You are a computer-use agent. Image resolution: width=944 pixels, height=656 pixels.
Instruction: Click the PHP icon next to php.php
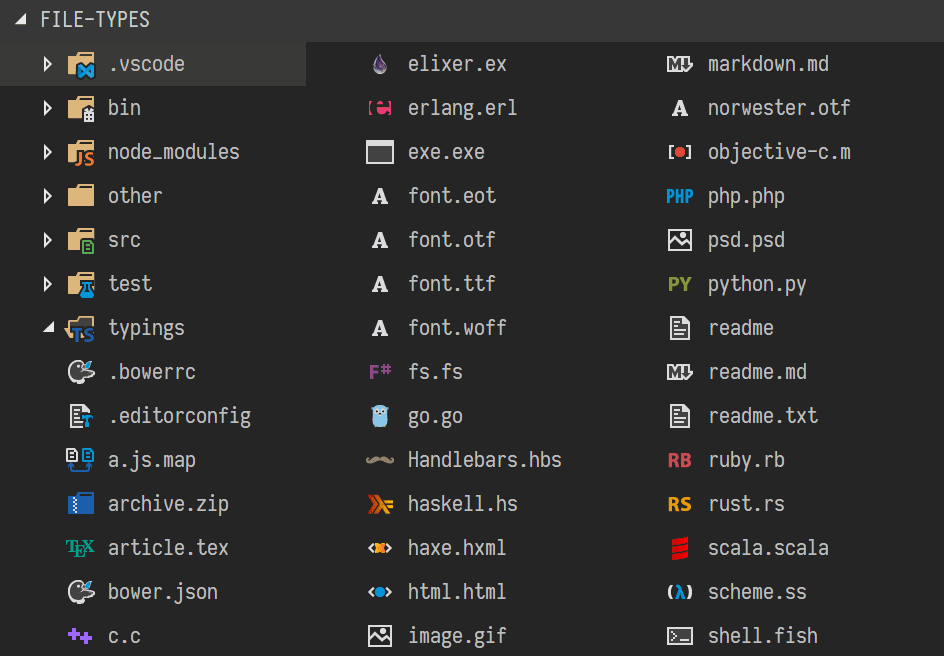coord(680,195)
